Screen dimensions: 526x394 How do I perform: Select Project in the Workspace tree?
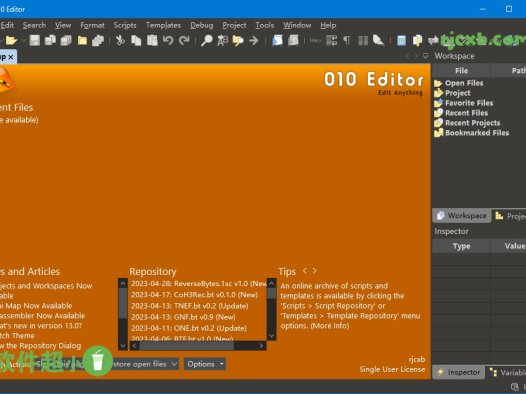point(452,93)
